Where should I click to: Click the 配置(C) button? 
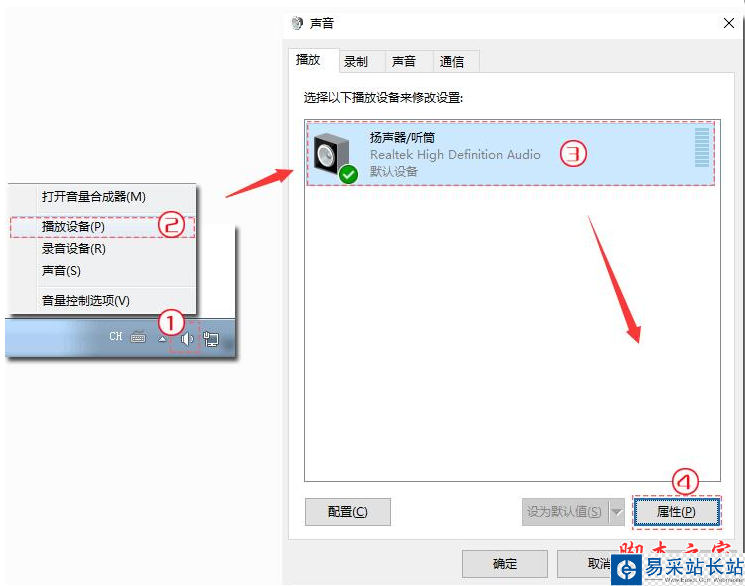(348, 512)
